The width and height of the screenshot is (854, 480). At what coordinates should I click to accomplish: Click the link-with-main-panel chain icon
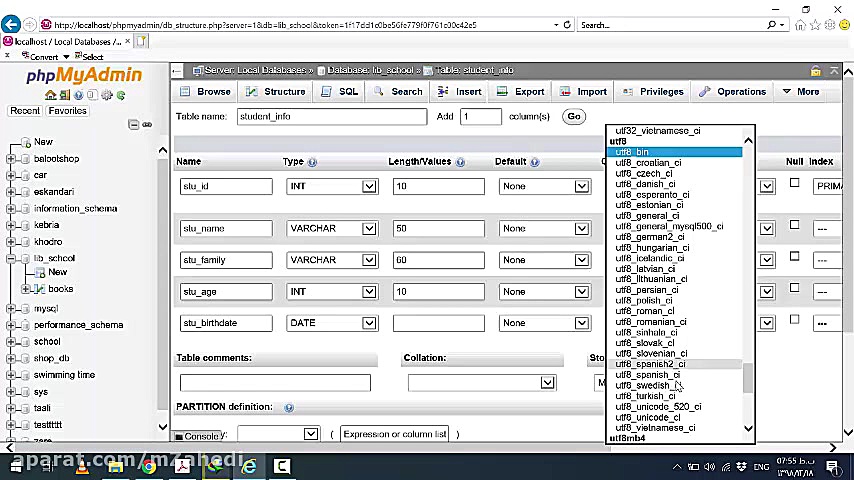tap(147, 125)
